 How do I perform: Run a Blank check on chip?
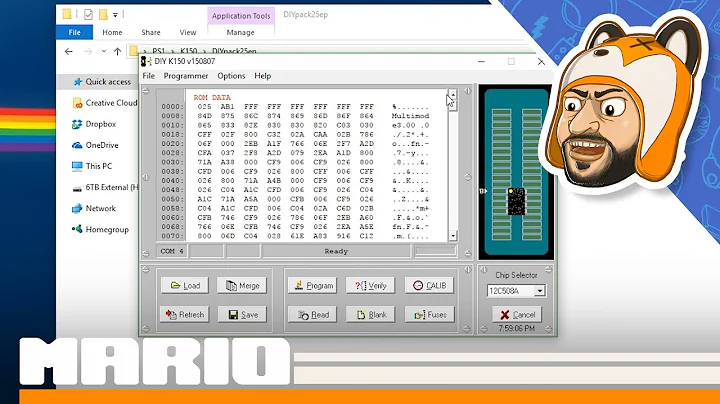371,314
